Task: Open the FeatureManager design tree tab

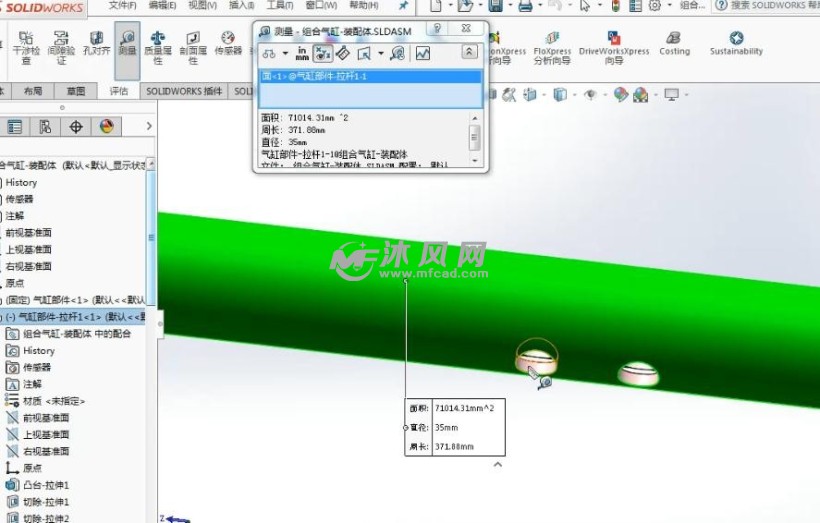Action: click(15, 127)
